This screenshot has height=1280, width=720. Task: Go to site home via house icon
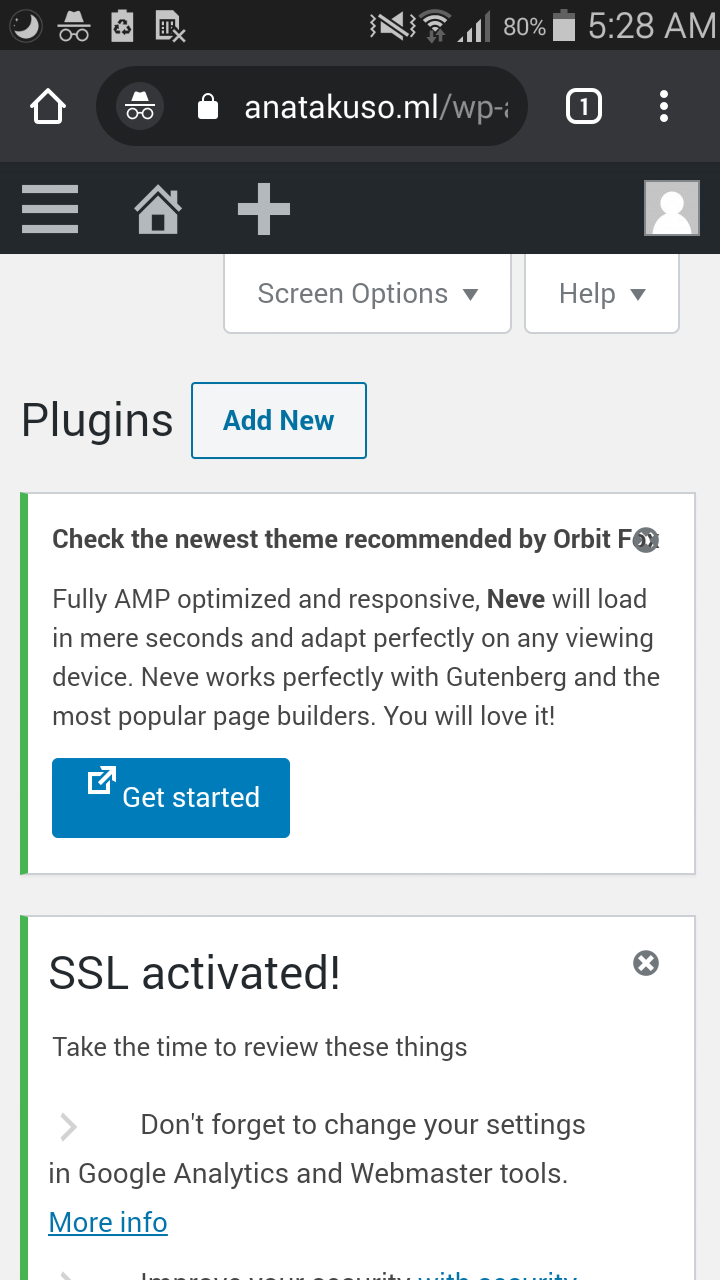click(158, 209)
